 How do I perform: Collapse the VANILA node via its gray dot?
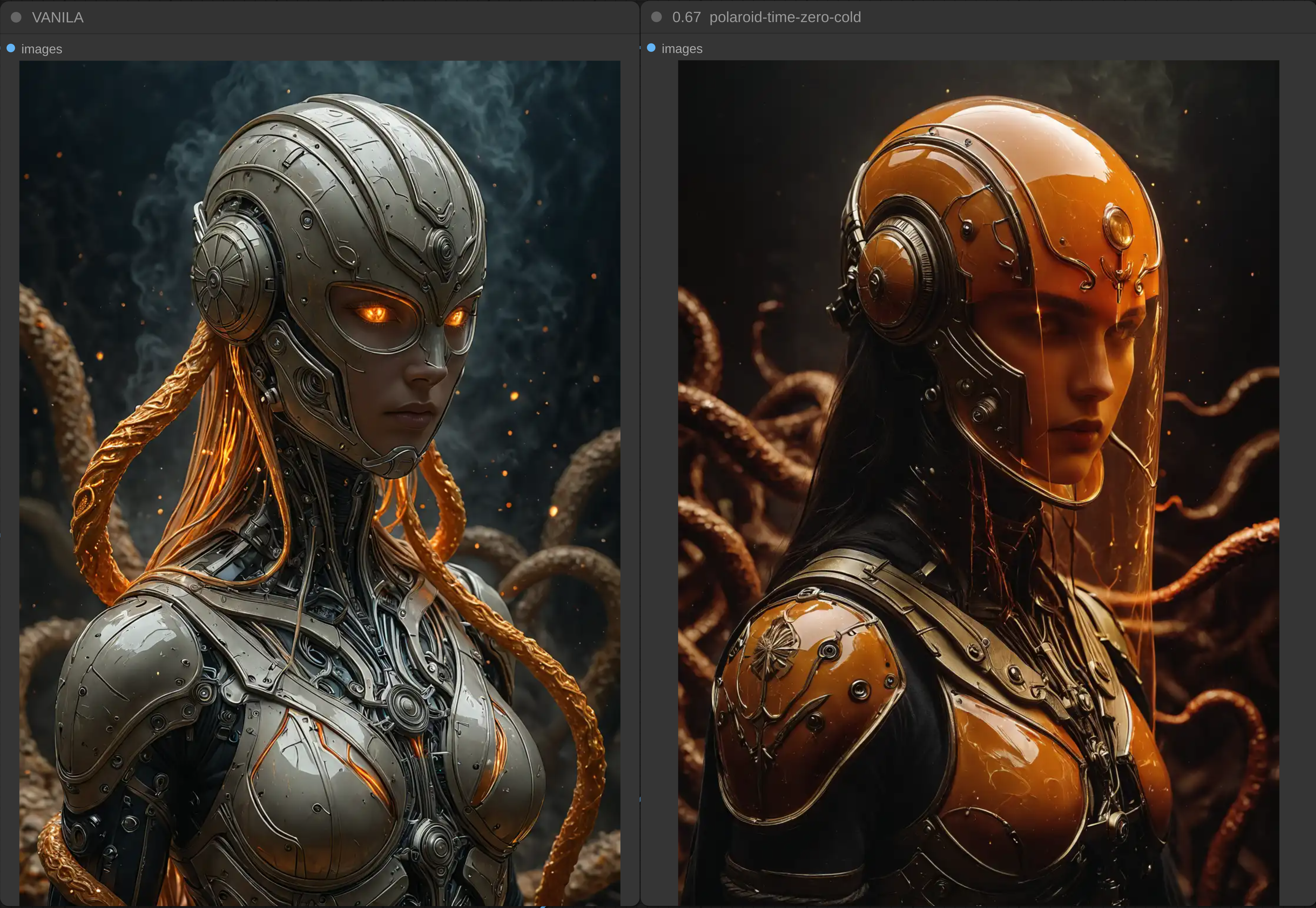coord(16,18)
